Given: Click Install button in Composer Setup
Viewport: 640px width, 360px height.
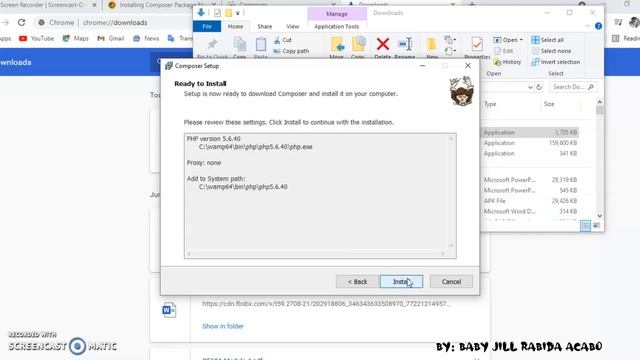Looking at the screenshot, I should pyautogui.click(x=401, y=282).
